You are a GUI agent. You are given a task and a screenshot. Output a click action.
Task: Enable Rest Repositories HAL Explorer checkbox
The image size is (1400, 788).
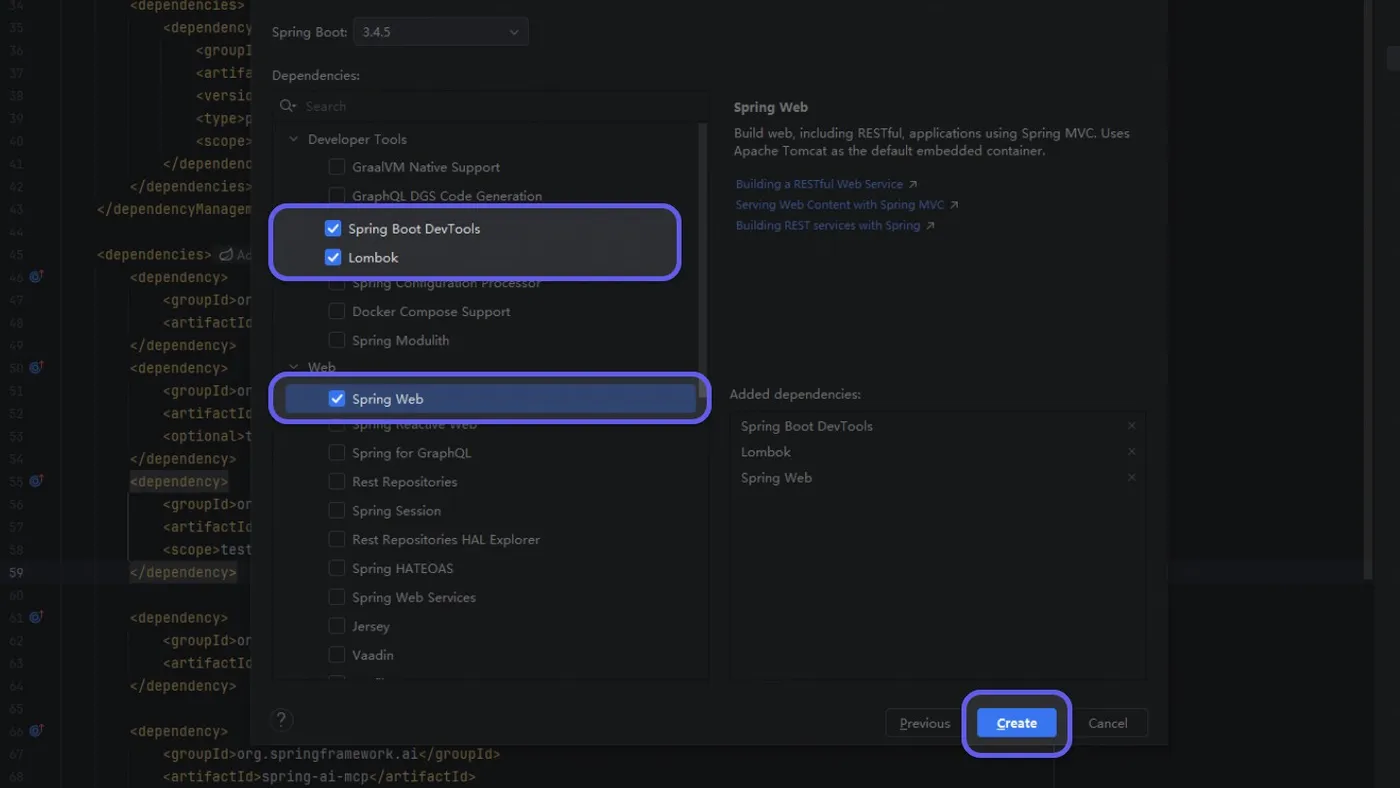(x=337, y=540)
